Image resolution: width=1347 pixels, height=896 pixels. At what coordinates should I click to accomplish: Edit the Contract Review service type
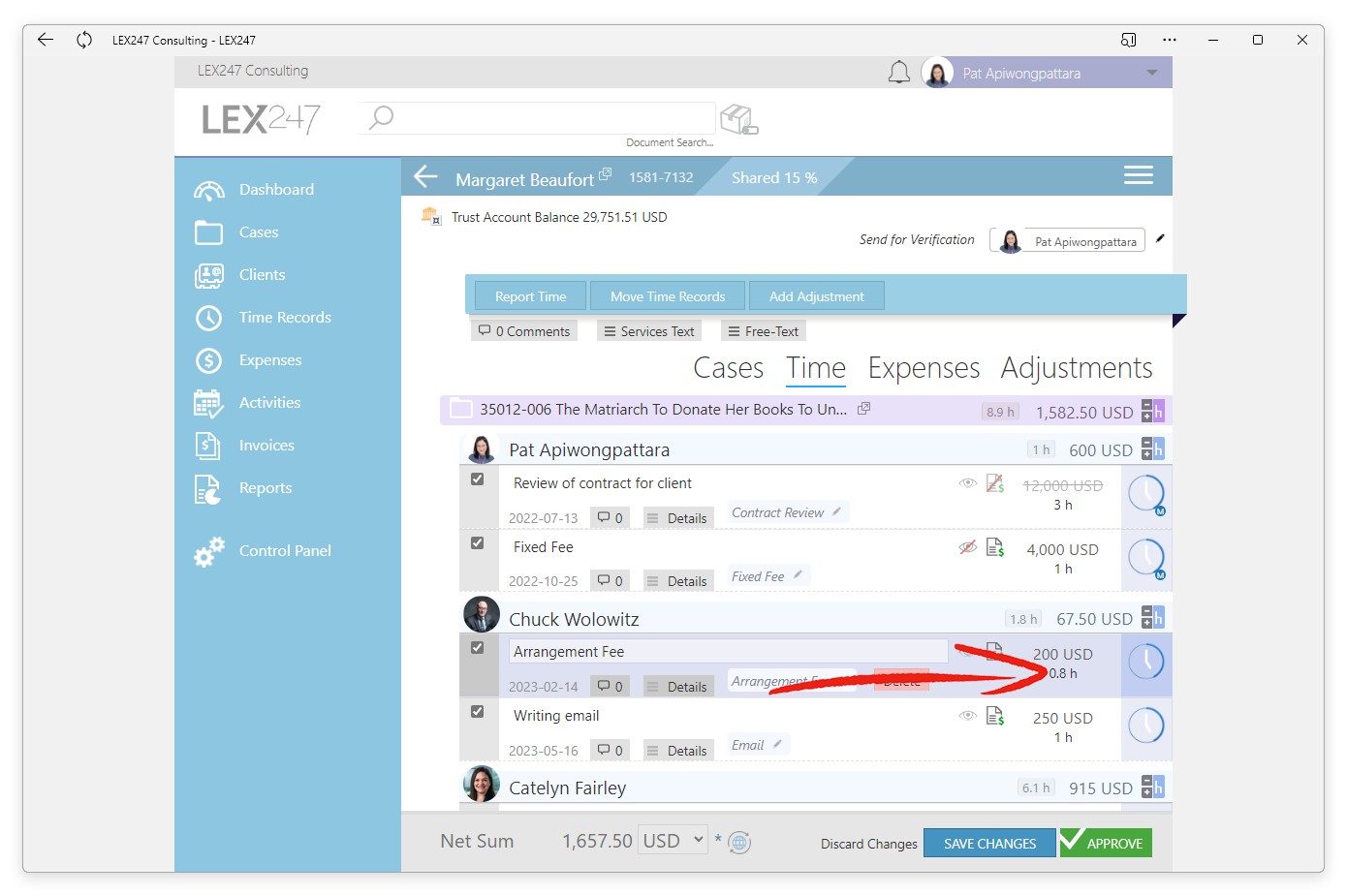pos(836,511)
